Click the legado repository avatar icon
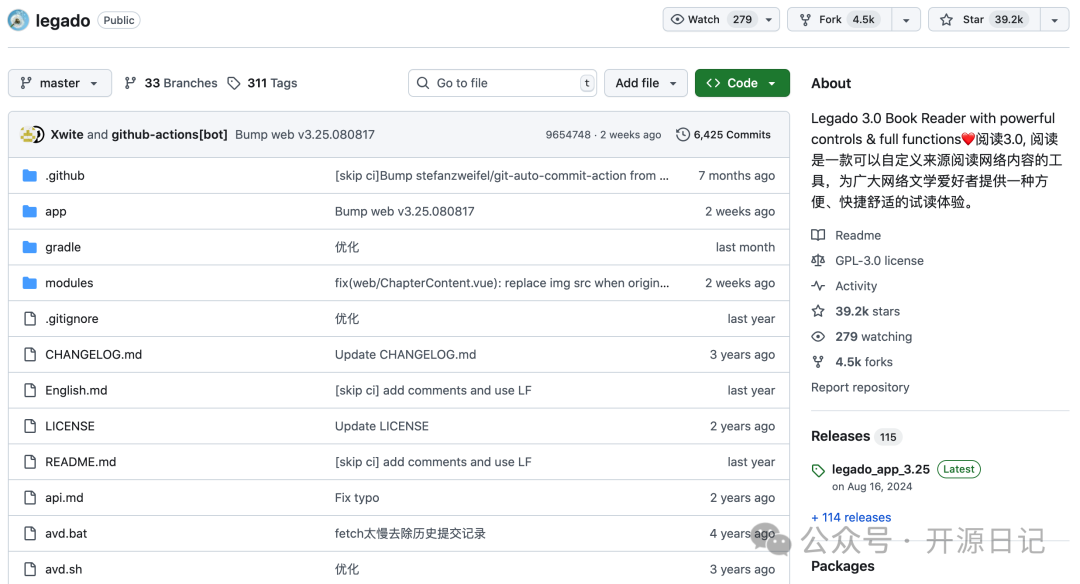Screen dimensions: 1080x584 (19, 20)
